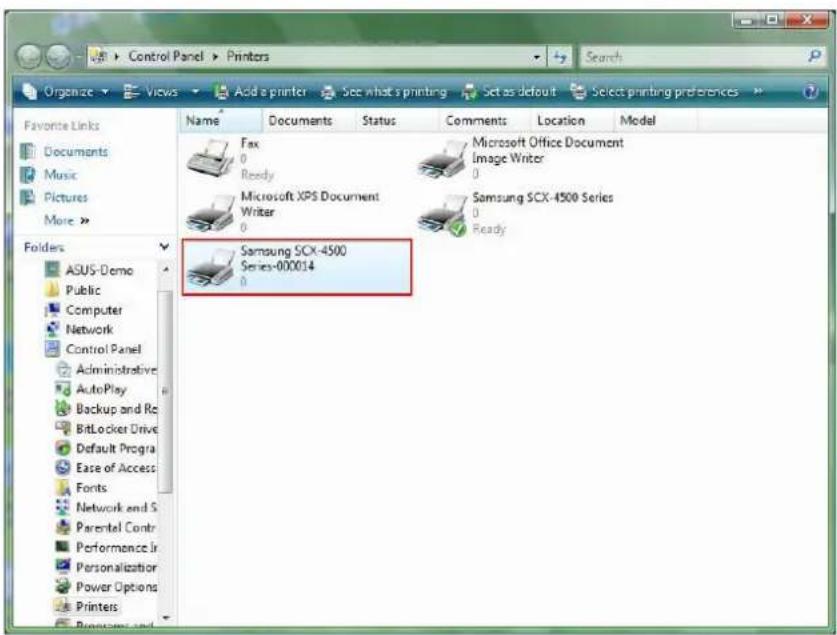Click the ASUS-Demo folder icon
This screenshot has width=837, height=635.
[x=52, y=269]
